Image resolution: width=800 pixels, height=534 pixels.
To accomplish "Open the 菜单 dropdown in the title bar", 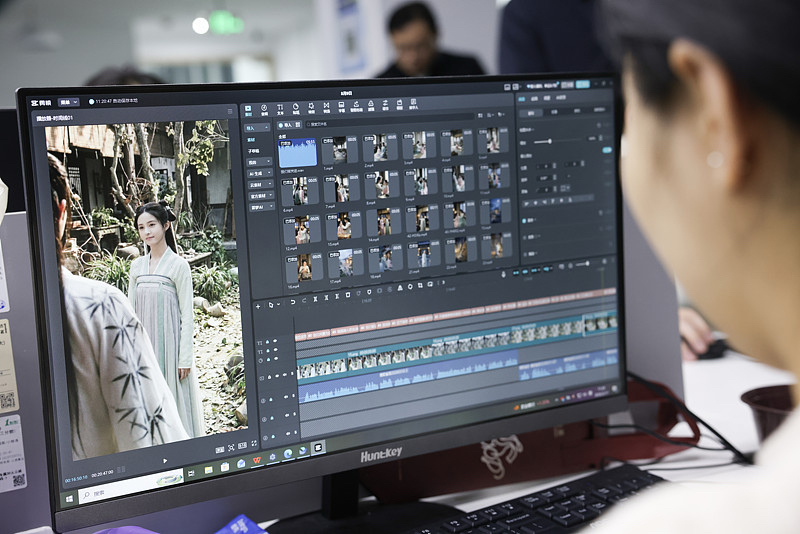I will (69, 102).
